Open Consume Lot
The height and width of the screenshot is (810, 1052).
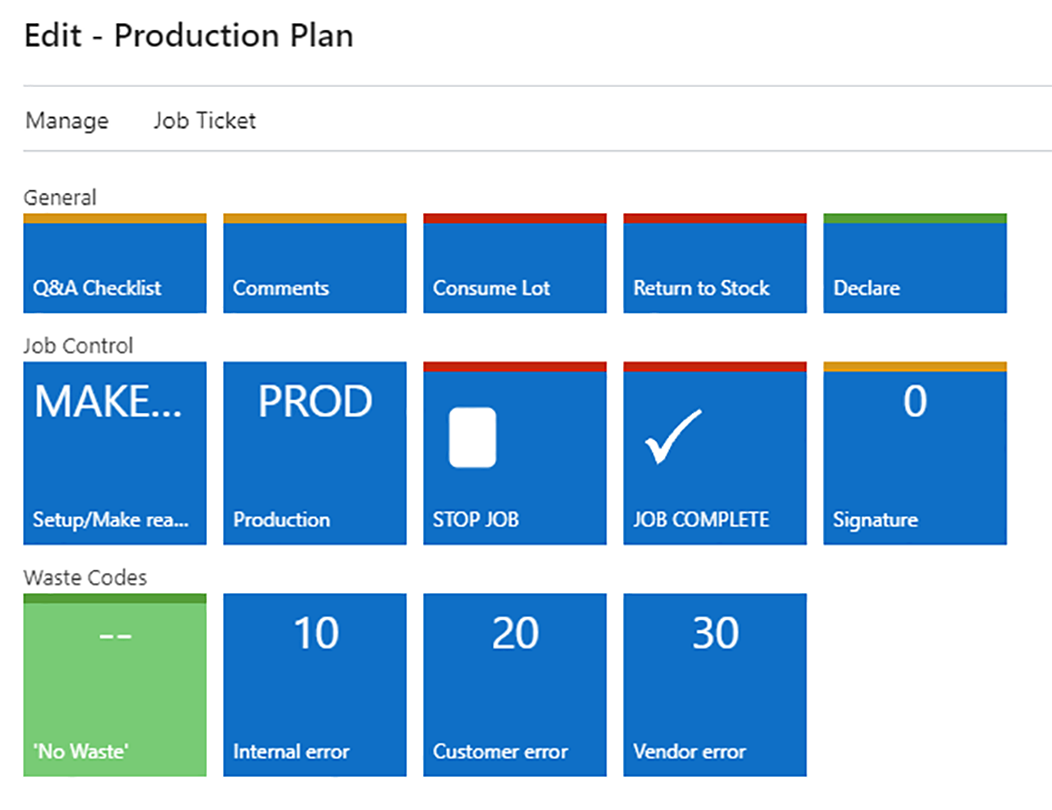pyautogui.click(x=514, y=262)
